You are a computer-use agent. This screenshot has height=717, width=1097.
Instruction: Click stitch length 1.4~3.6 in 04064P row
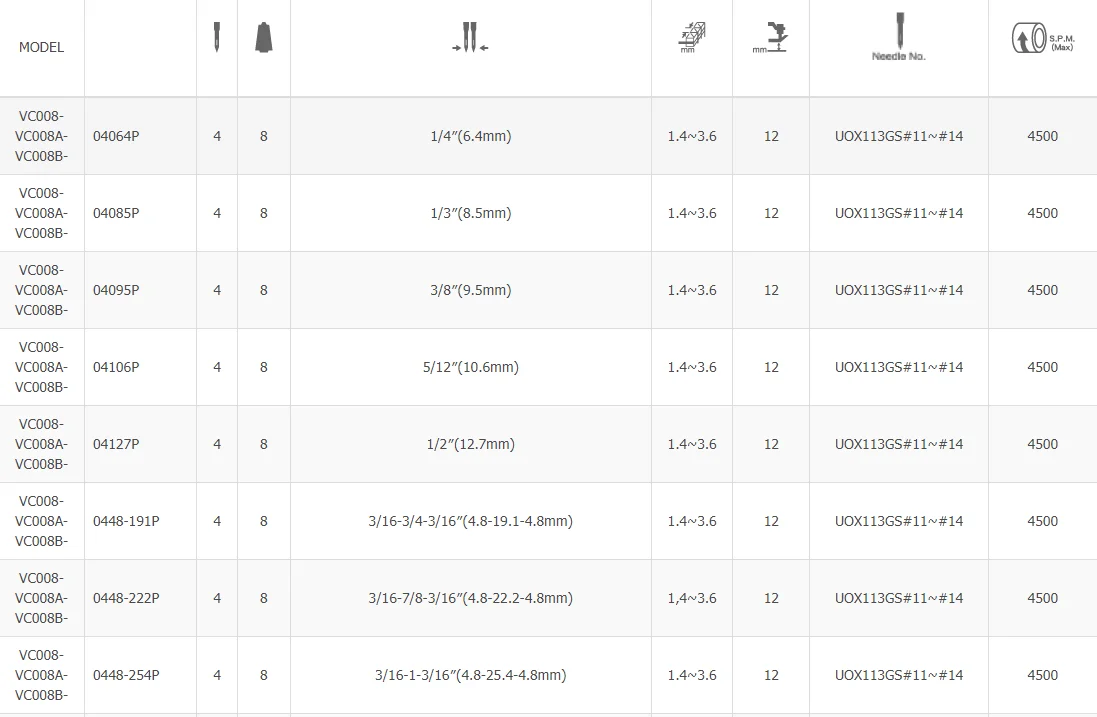692,136
